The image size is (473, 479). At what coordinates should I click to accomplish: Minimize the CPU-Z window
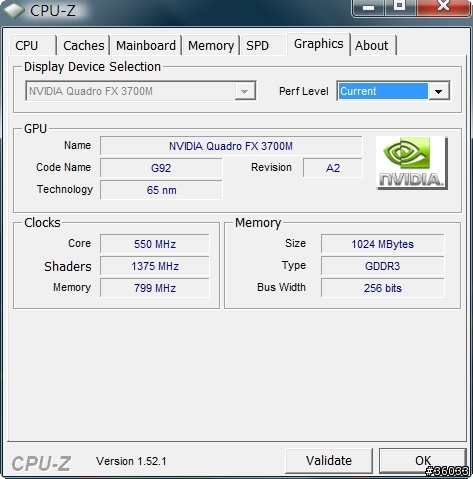pyautogui.click(x=368, y=7)
